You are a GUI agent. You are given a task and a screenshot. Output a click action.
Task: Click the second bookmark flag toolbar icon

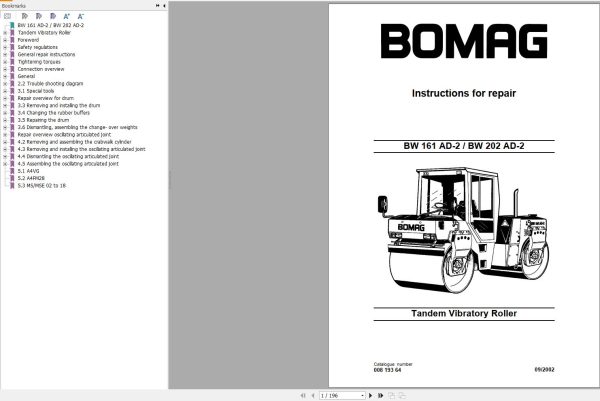pyautogui.click(x=39, y=16)
